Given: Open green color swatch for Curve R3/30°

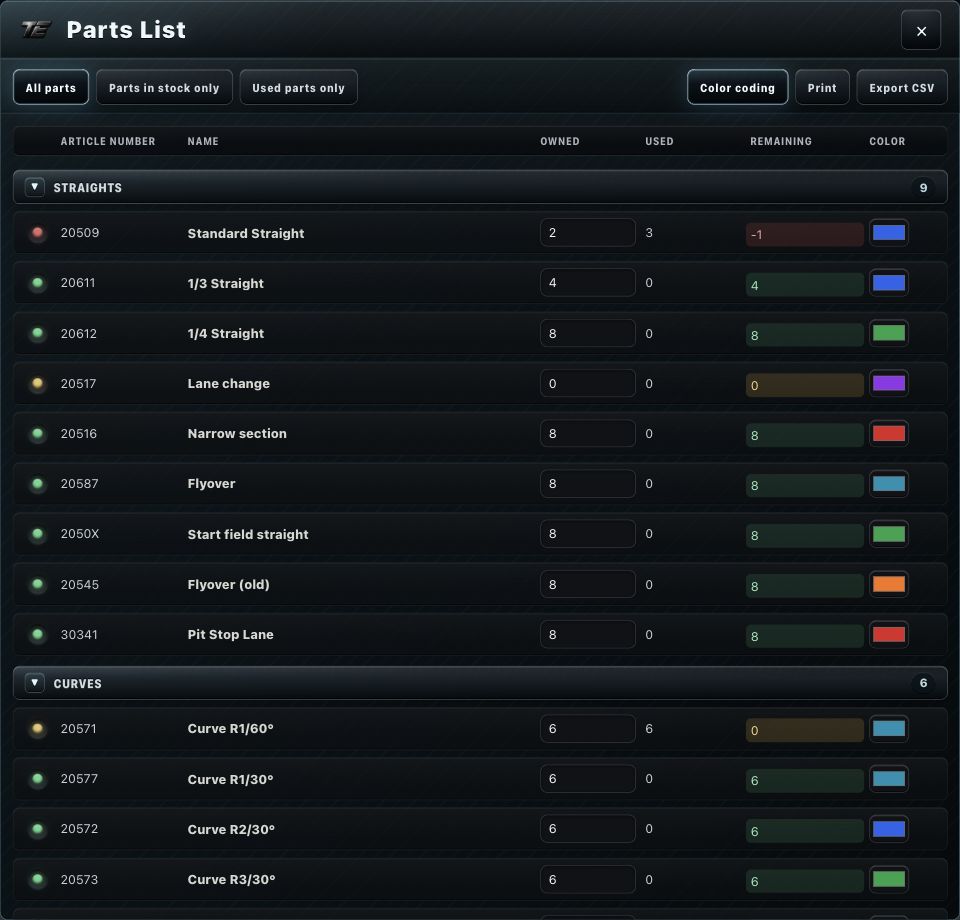Looking at the screenshot, I should pyautogui.click(x=888, y=879).
